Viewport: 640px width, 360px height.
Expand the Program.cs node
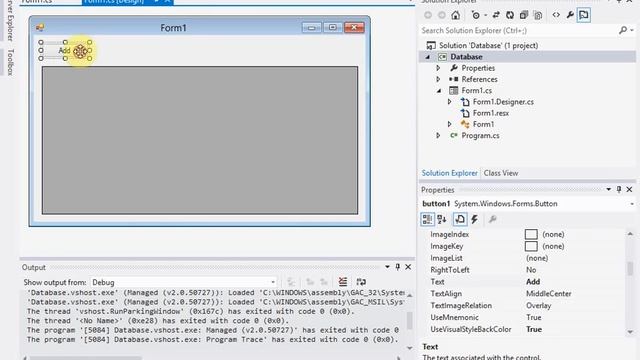point(438,136)
